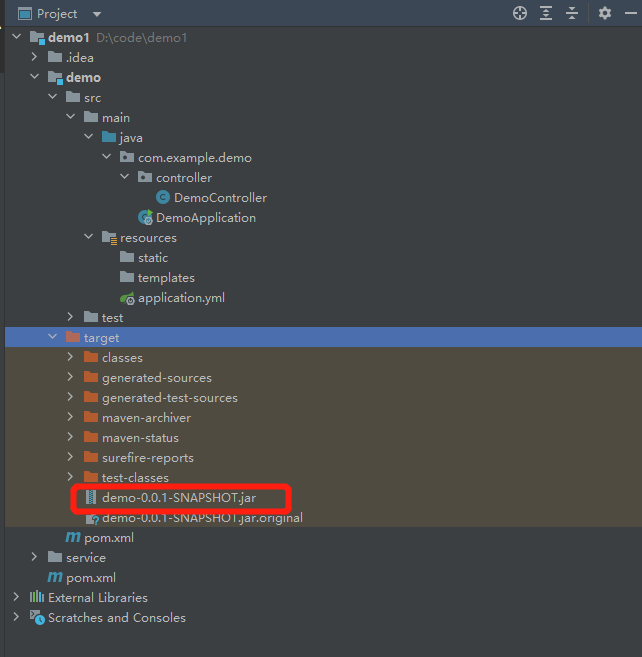Click the controller package icon

145,177
